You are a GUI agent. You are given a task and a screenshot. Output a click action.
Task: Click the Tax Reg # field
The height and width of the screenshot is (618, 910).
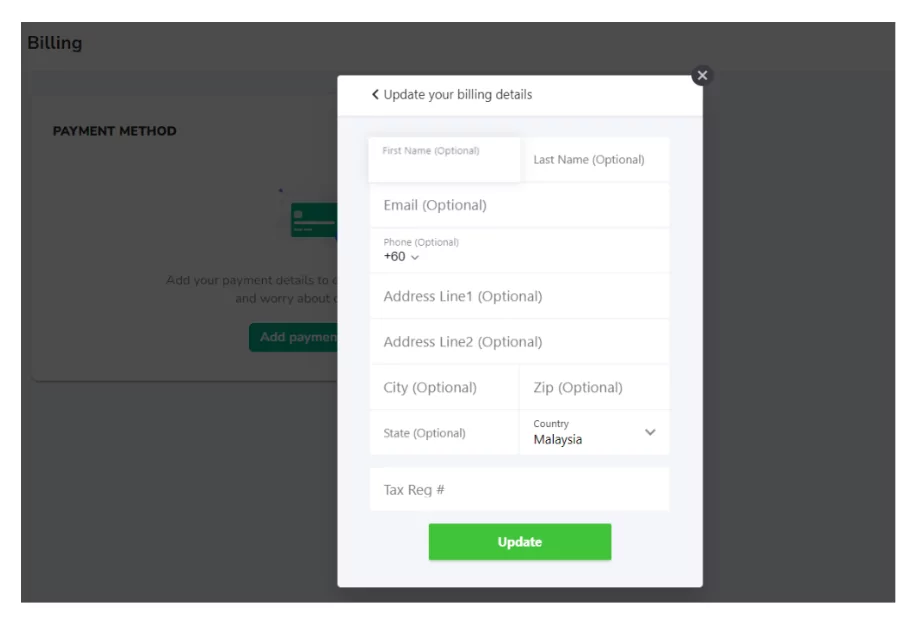(519, 490)
